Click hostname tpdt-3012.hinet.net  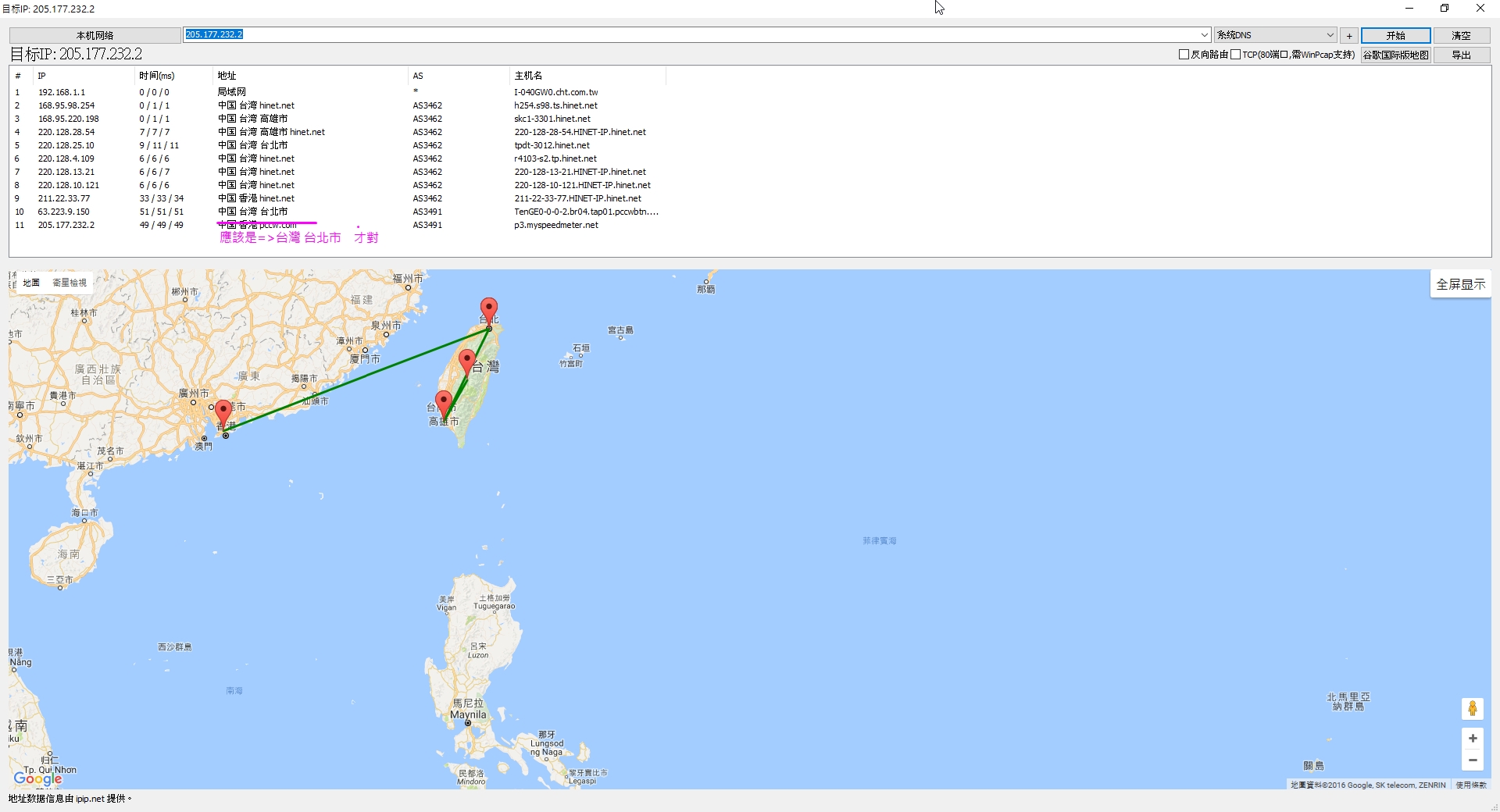point(552,145)
